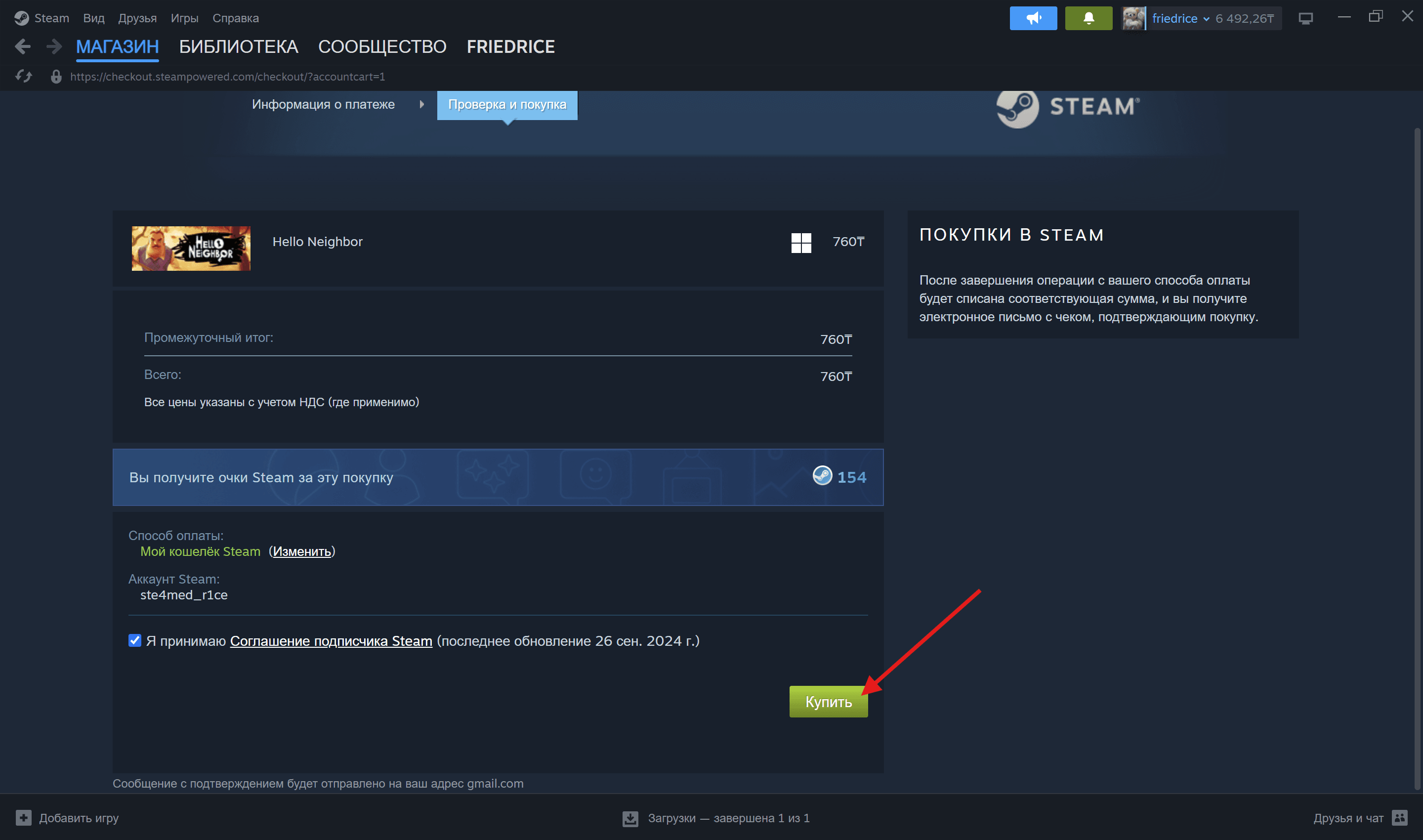Go back with the left arrow
This screenshot has width=1423, height=840.
[x=23, y=46]
